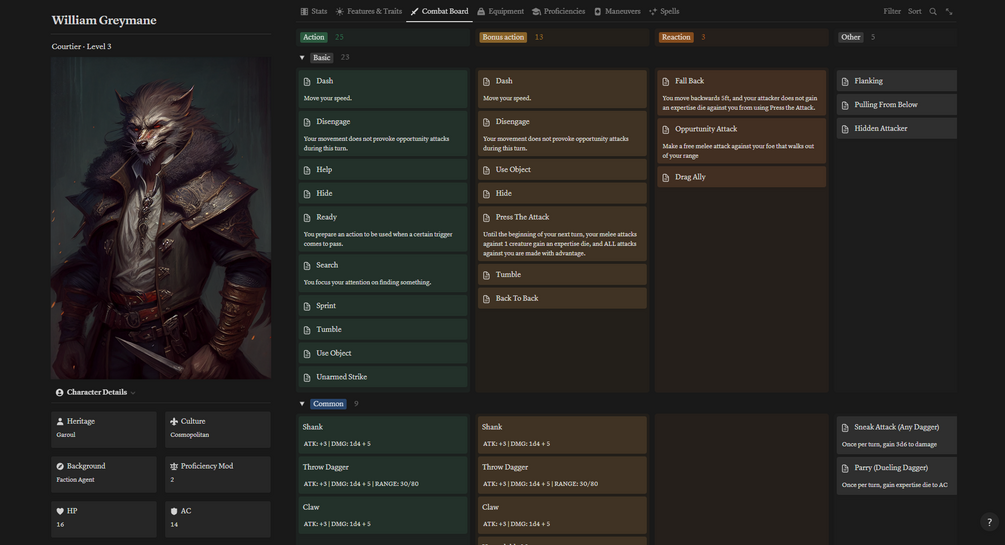Expand the Character Details dropdown chevron

(133, 392)
